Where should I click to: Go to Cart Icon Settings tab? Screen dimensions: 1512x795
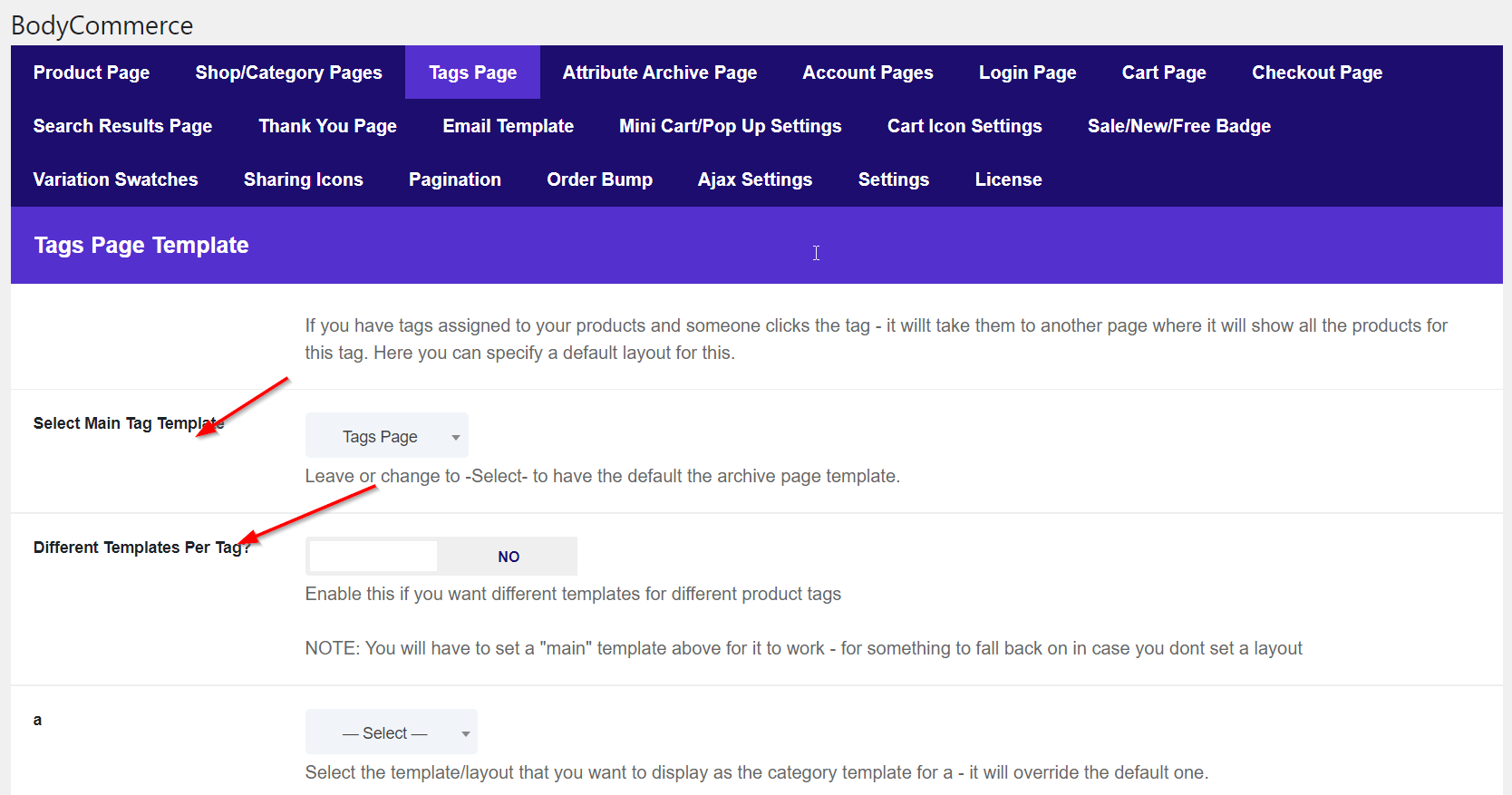click(x=964, y=126)
